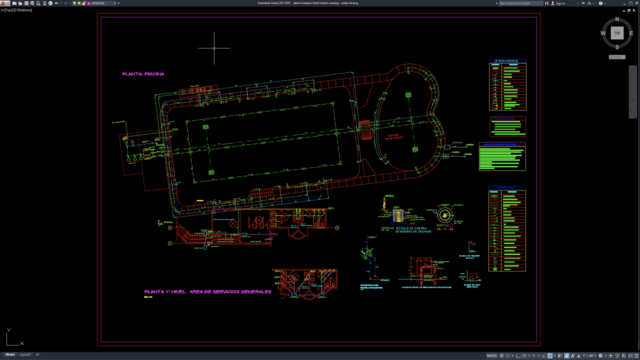The image size is (640, 360).
Task: Toggle lineweight display icon
Action: (560, 356)
